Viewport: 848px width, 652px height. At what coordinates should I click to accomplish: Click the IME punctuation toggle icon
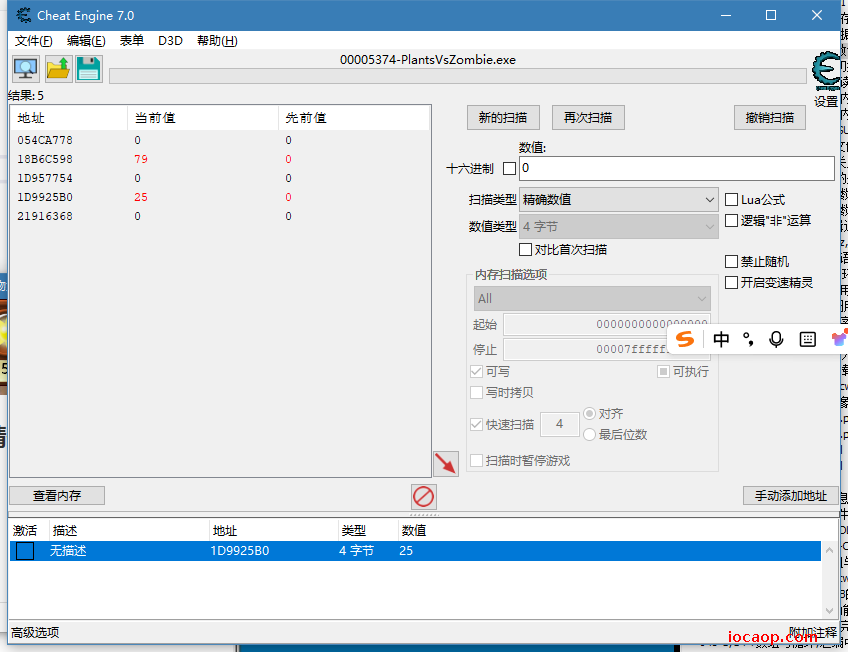point(748,339)
